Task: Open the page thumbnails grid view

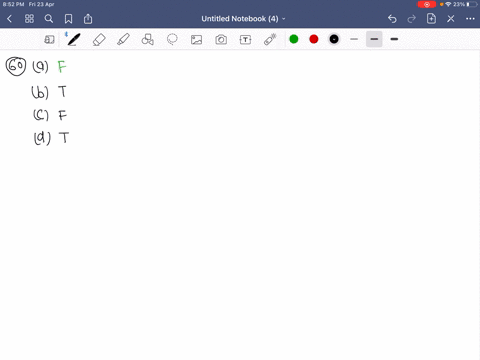Action: (x=29, y=19)
